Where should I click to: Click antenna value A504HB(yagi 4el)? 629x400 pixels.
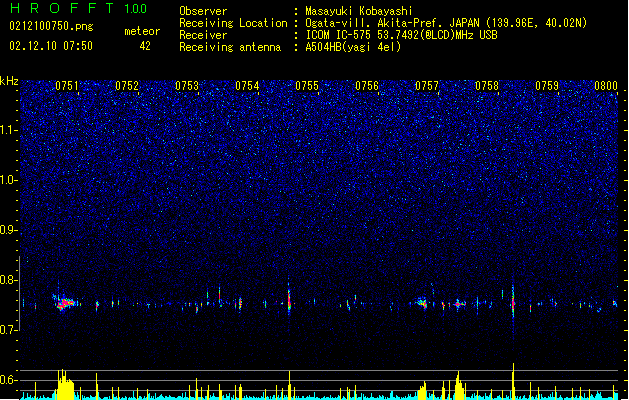[353, 47]
